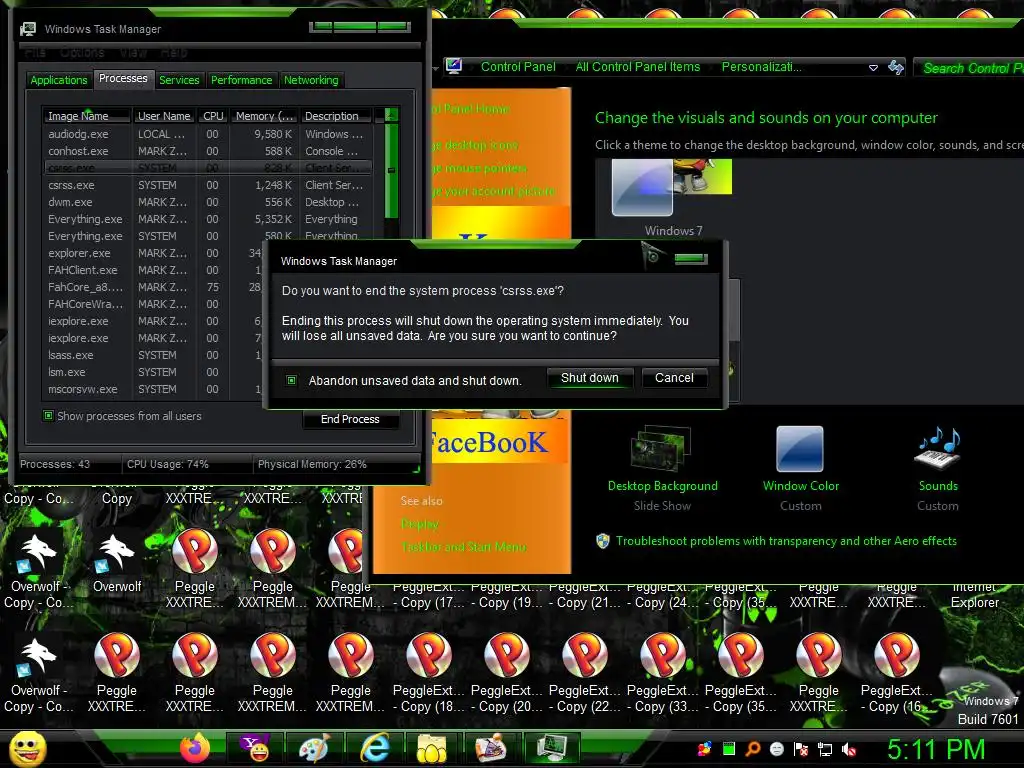Click the process list scrollbar thumb
This screenshot has height=768, width=1024.
(391, 170)
